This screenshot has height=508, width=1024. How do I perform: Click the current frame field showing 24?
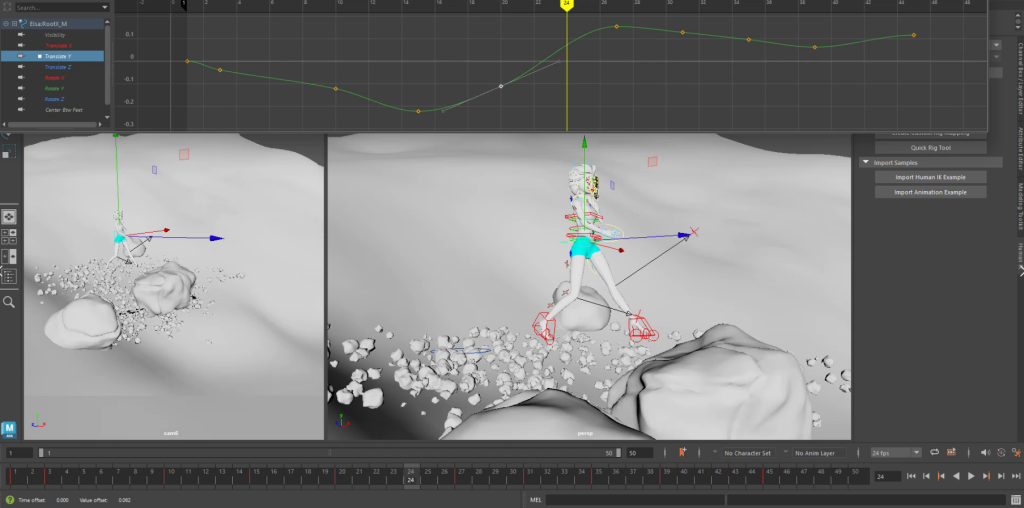(x=888, y=477)
